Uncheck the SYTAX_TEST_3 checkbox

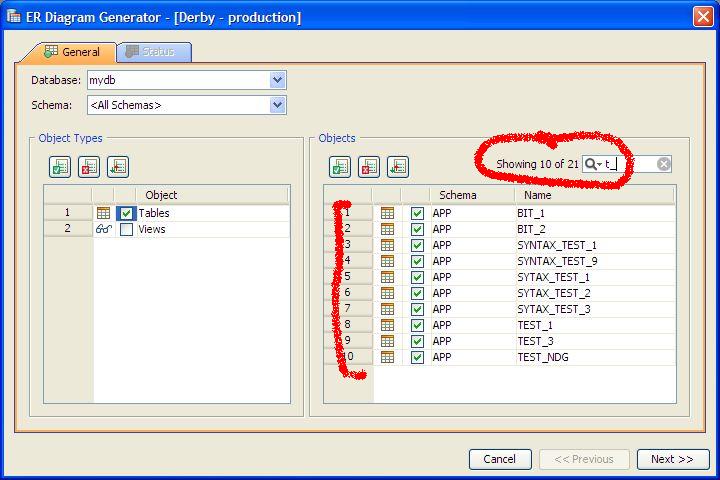point(417,309)
